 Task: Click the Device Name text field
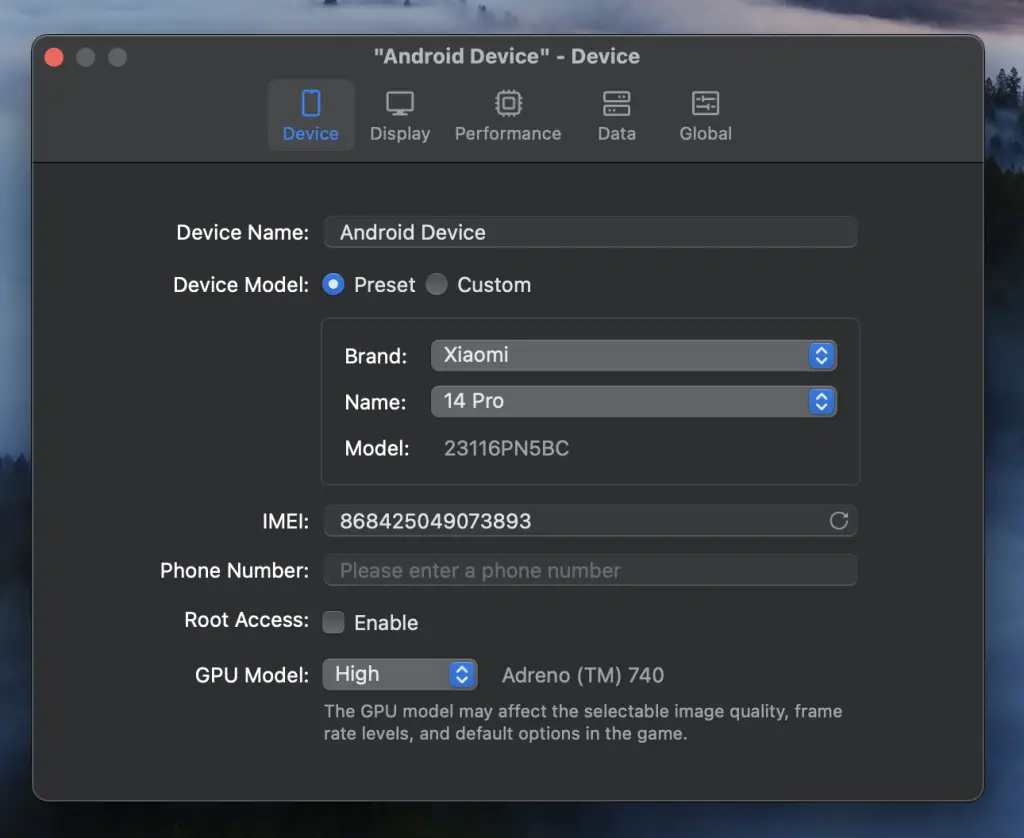tap(590, 232)
